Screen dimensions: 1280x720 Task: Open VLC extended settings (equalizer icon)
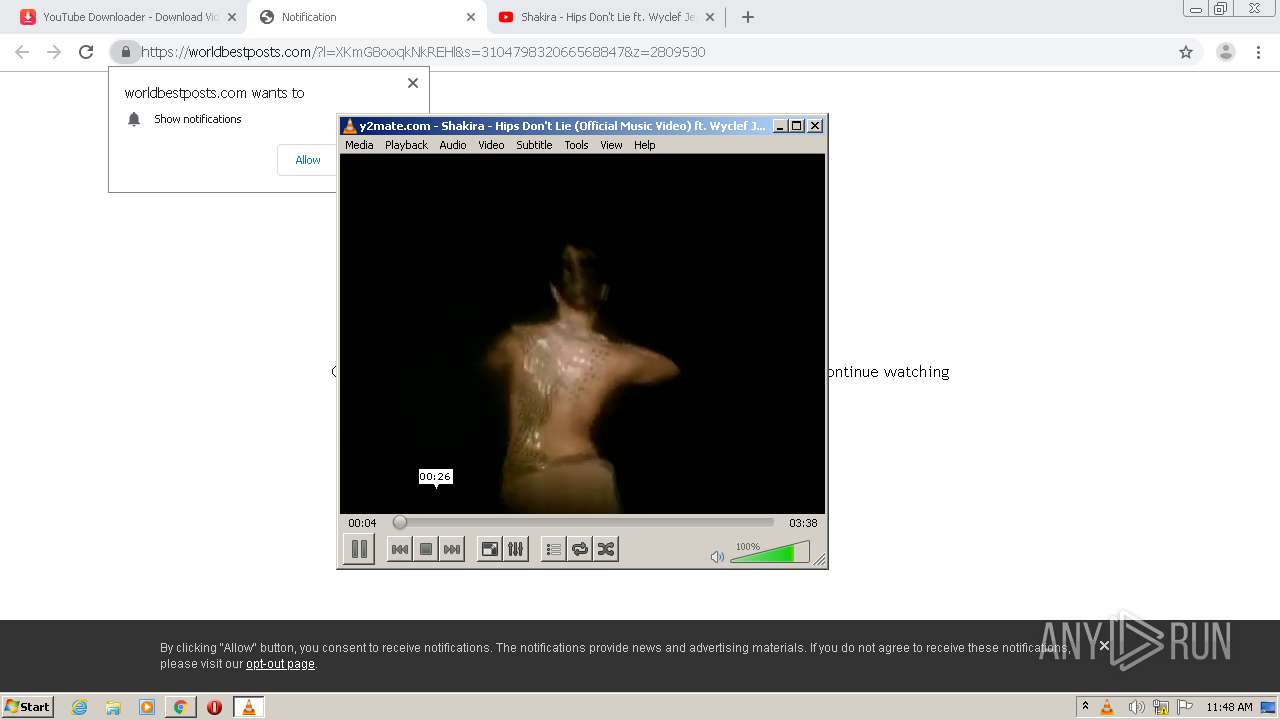515,549
